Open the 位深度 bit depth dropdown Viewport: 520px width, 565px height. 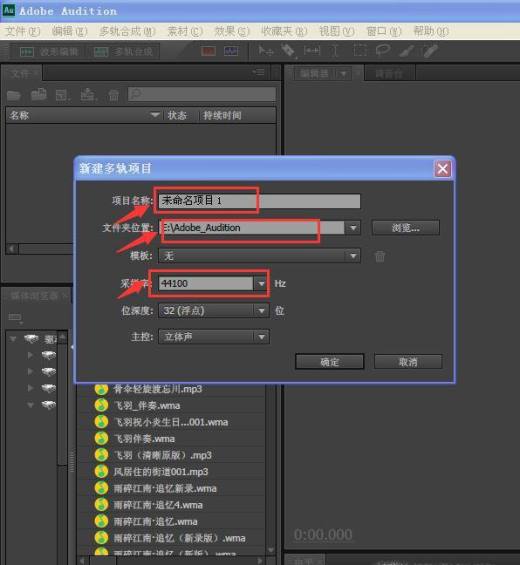[x=214, y=311]
